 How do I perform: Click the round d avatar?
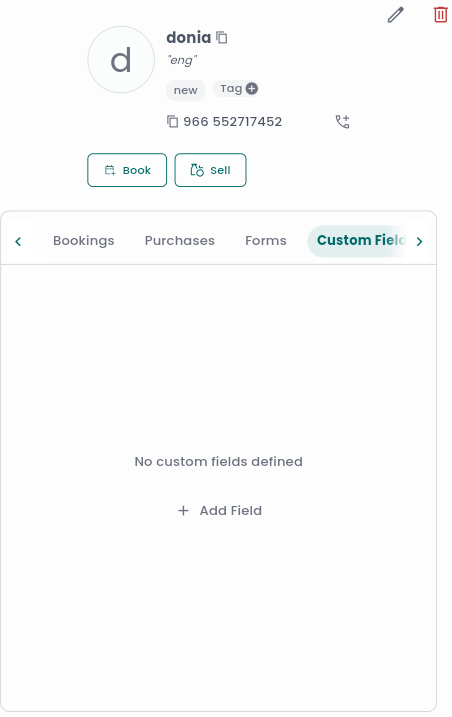[x=121, y=60]
